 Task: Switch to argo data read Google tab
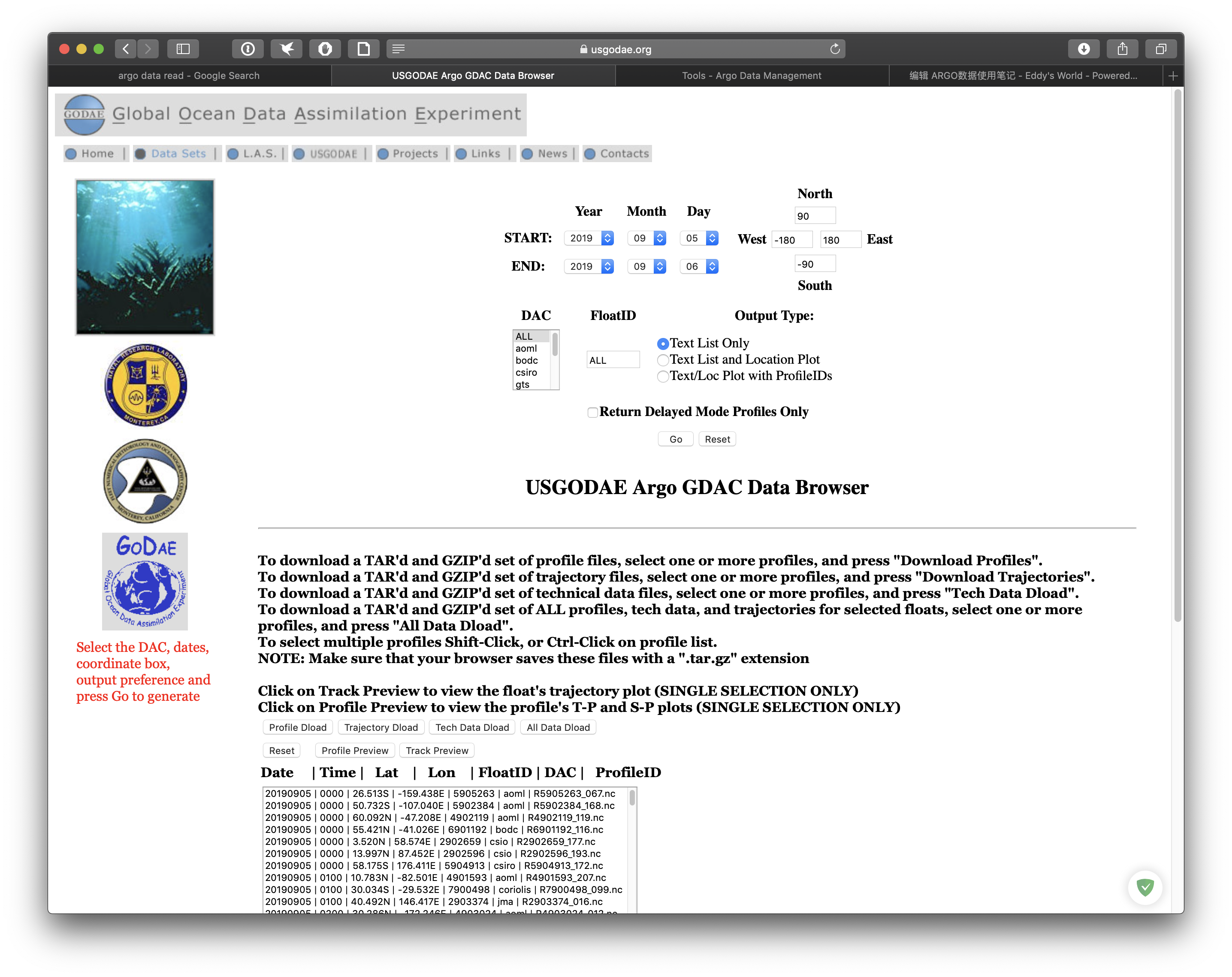189,75
